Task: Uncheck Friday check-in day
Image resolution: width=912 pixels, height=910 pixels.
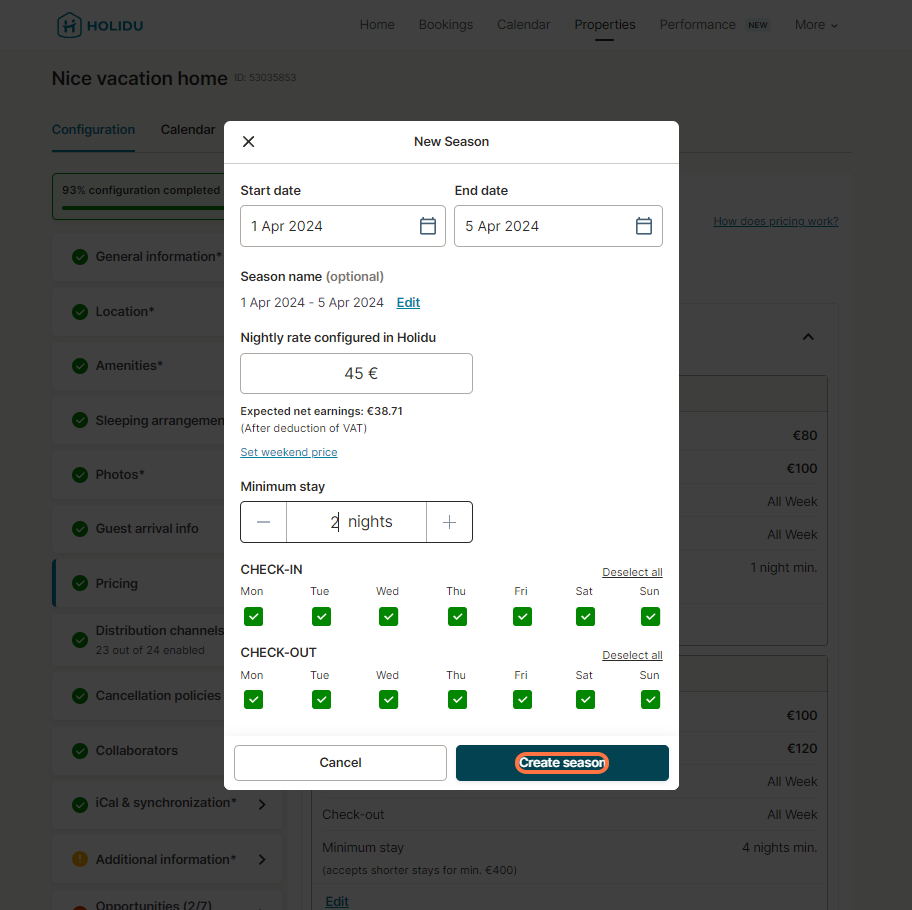Action: (522, 617)
